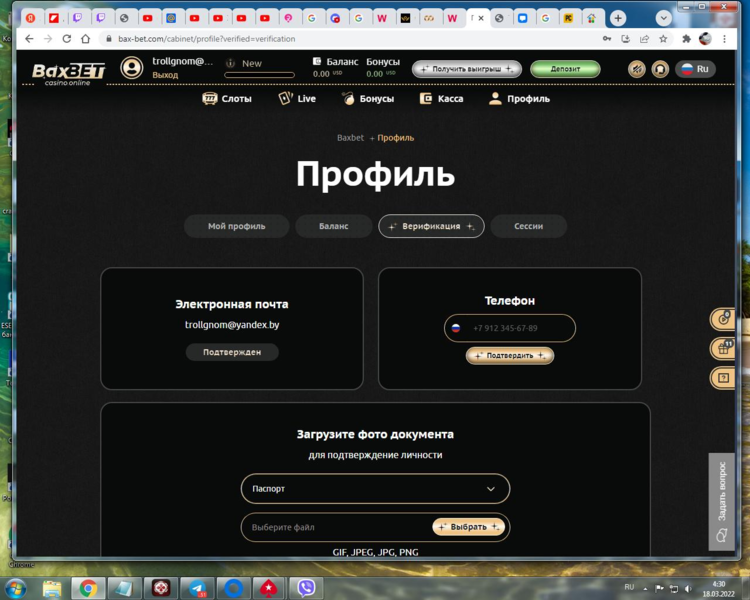Expand the Паспорт document type dropdown
The height and width of the screenshot is (600, 750).
click(x=375, y=489)
